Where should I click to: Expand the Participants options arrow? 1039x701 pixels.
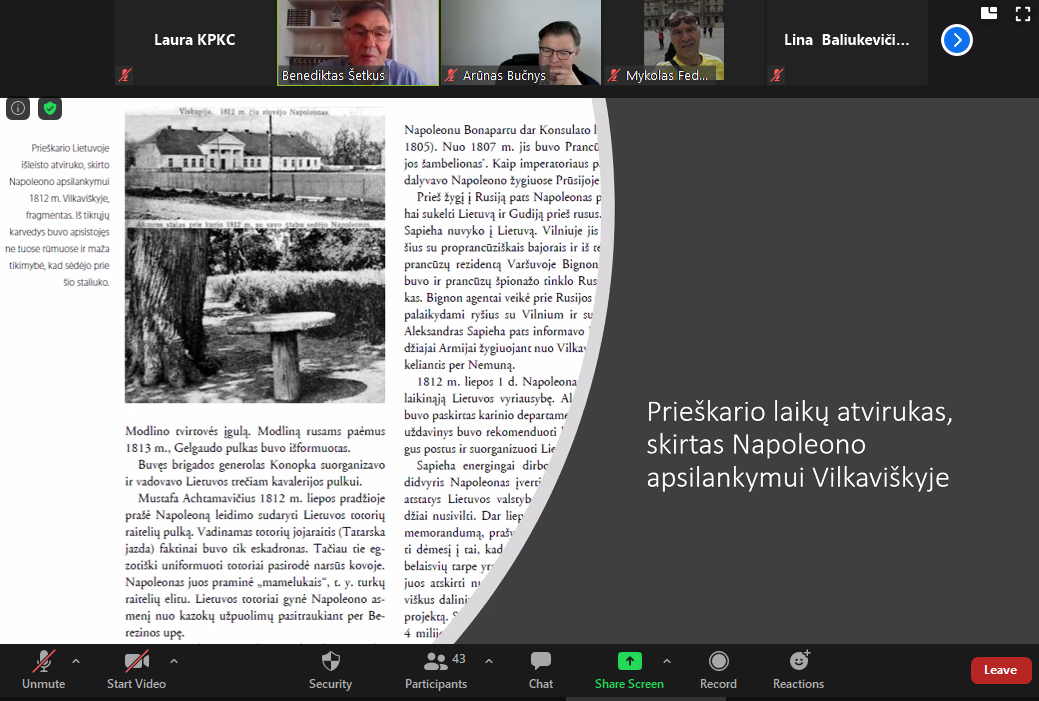point(489,660)
